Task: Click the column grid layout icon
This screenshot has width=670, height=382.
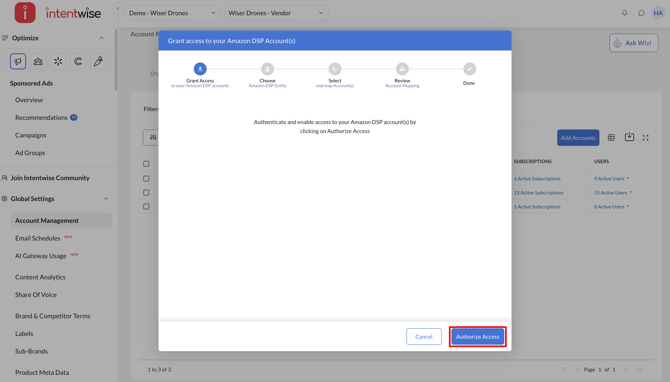Action: tap(611, 138)
